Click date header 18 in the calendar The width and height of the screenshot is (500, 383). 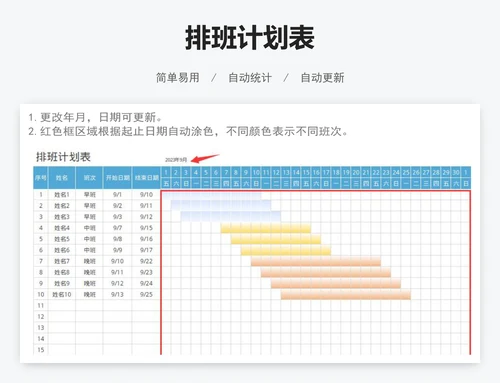pyautogui.click(x=336, y=172)
